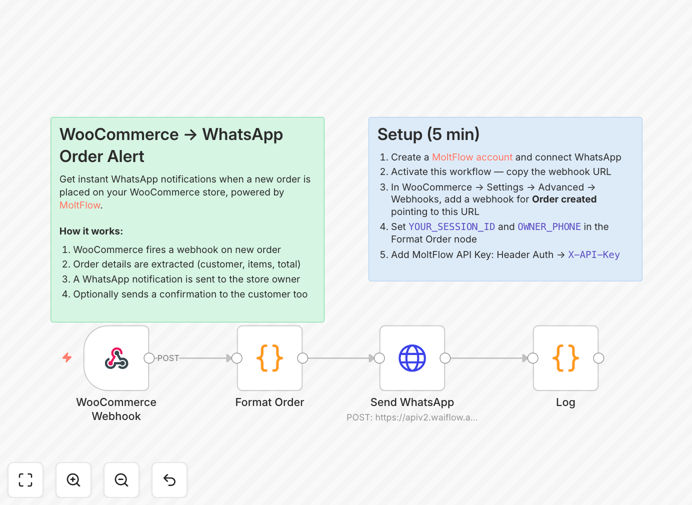Click the fit-to-view canvas button
Viewport: 692px width, 505px height.
coord(26,479)
